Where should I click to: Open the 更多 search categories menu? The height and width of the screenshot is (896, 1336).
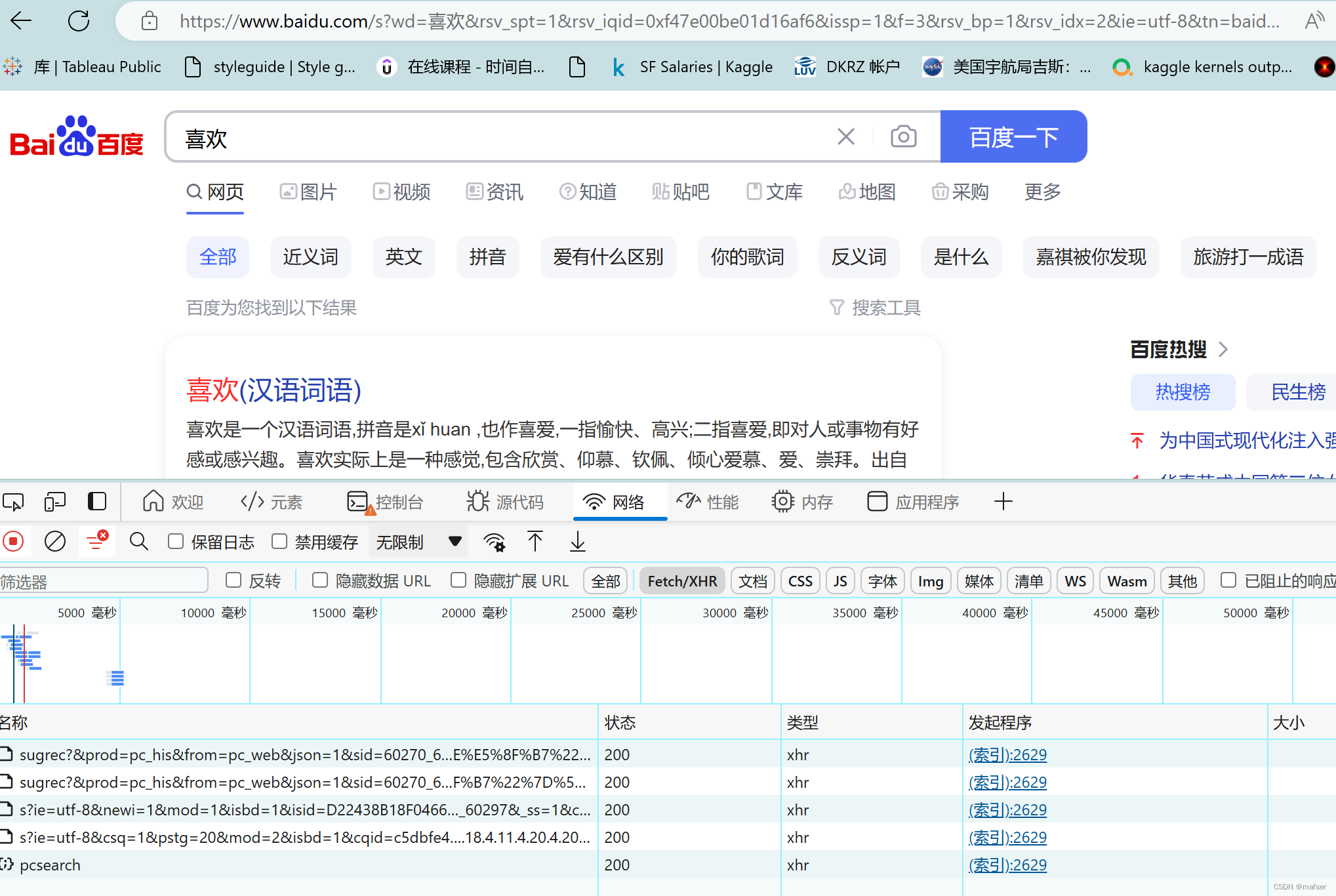tap(1043, 192)
